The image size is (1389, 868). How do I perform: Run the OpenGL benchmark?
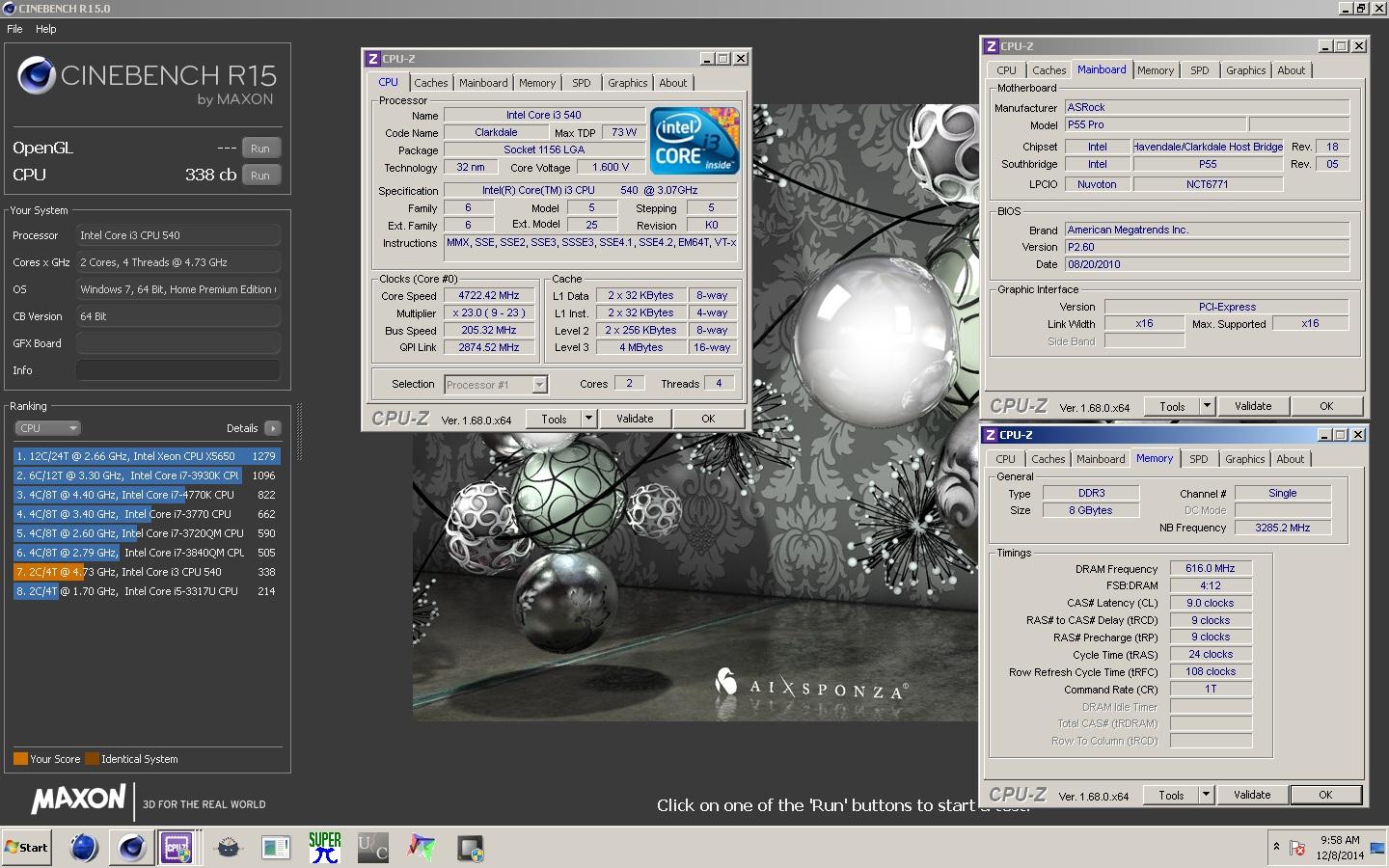[x=260, y=149]
